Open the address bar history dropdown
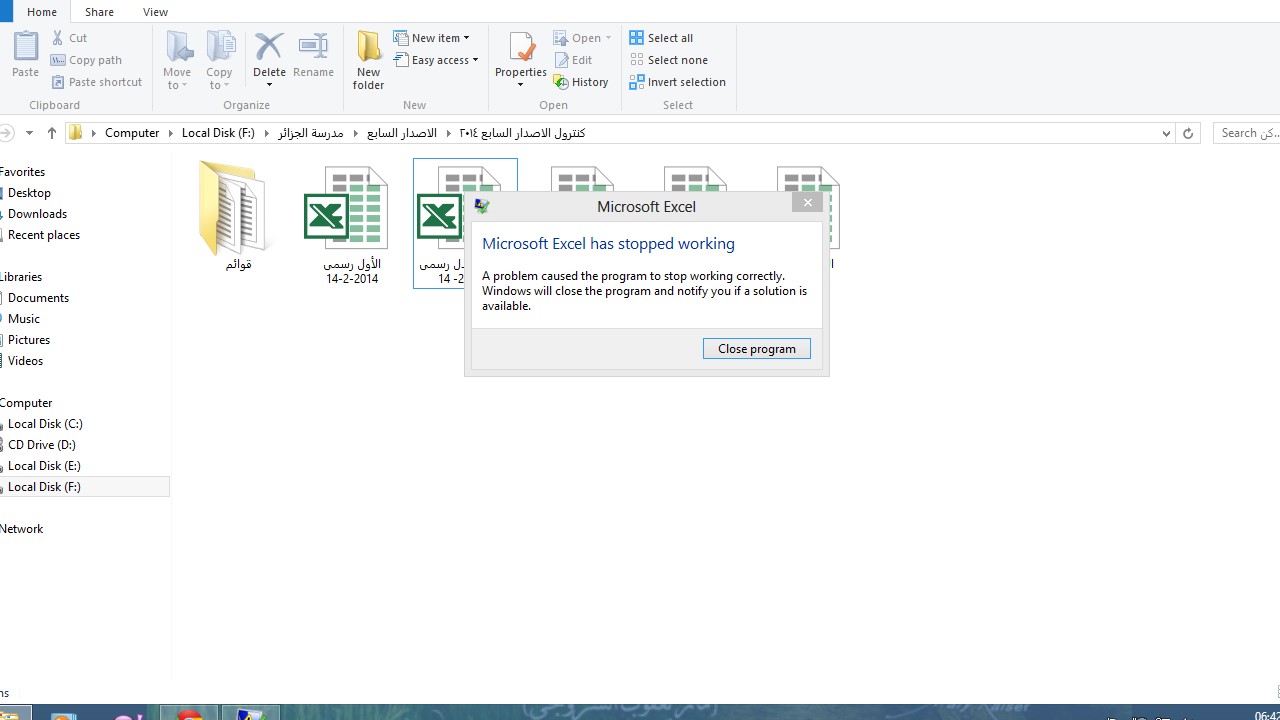The height and width of the screenshot is (720, 1280). point(1166,133)
